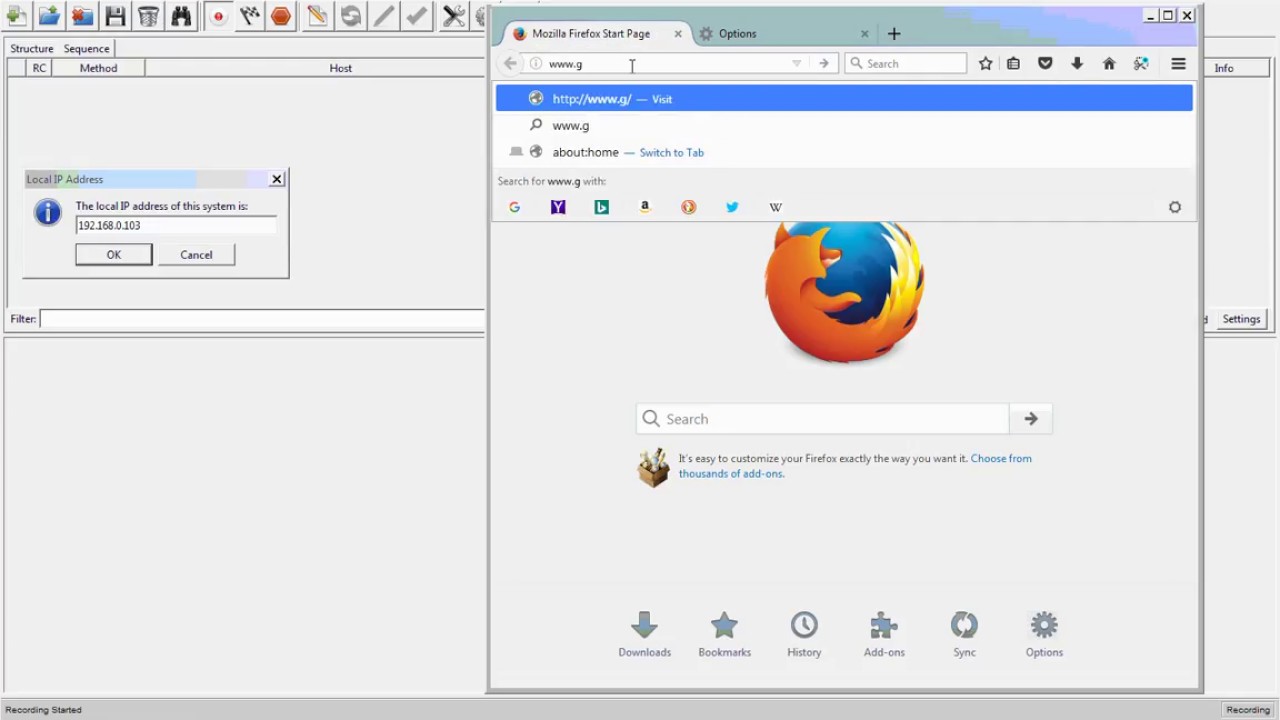Switch to the Structure tab
Viewport: 1280px width, 720px height.
32,48
